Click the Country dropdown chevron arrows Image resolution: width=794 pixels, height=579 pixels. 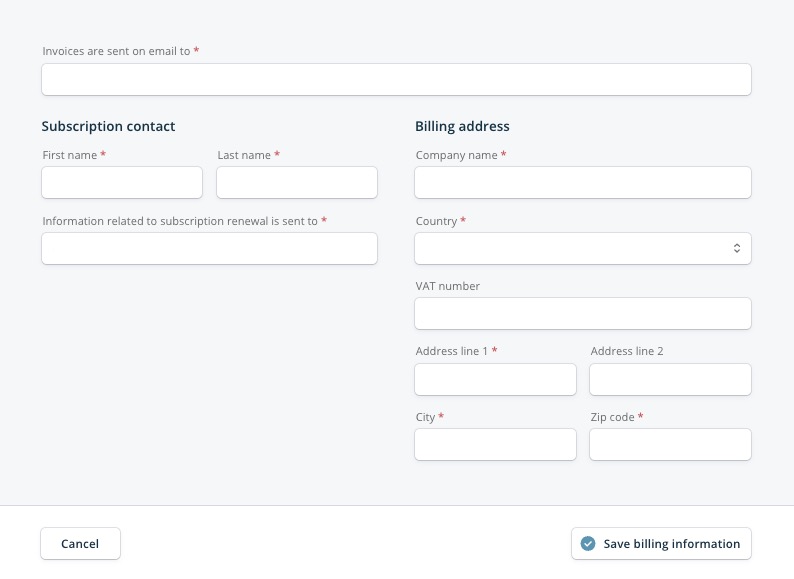coord(737,248)
